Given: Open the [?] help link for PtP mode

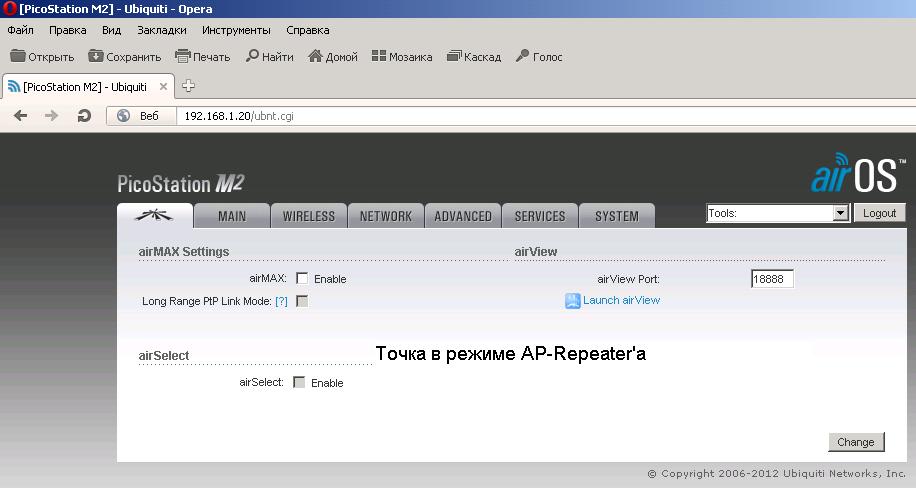Looking at the screenshot, I should click(282, 301).
